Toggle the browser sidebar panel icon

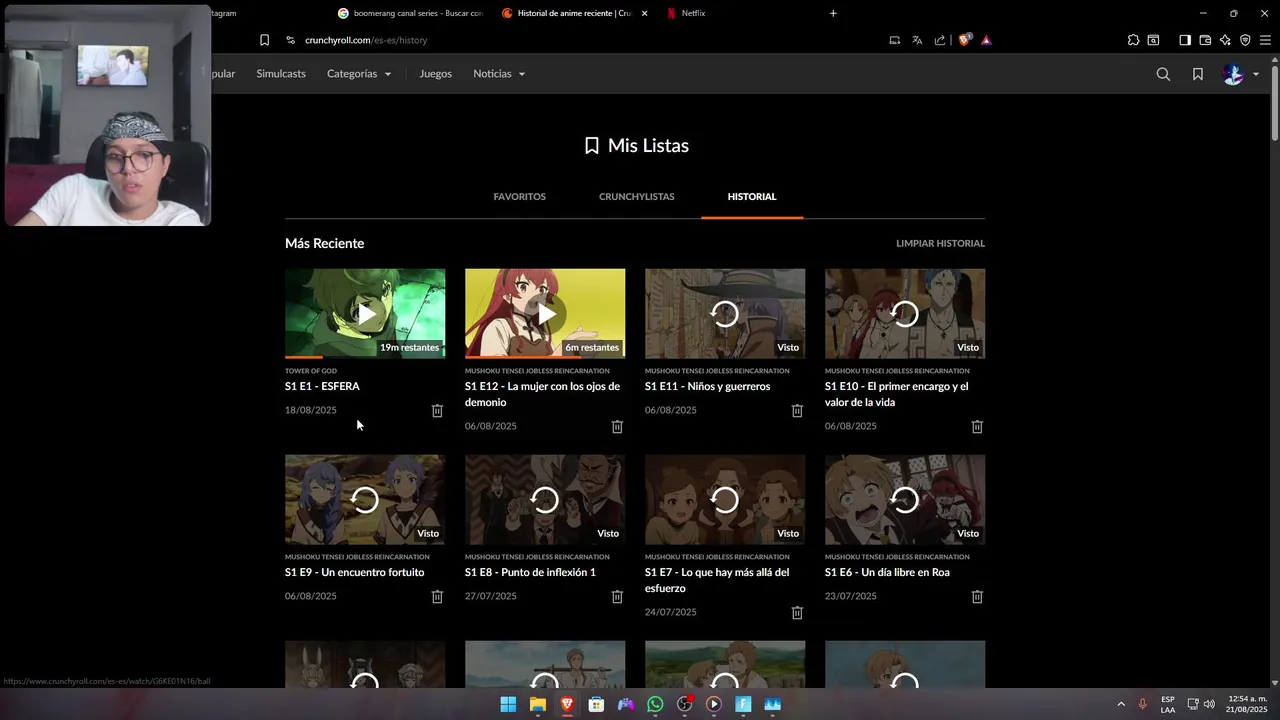[x=1185, y=40]
